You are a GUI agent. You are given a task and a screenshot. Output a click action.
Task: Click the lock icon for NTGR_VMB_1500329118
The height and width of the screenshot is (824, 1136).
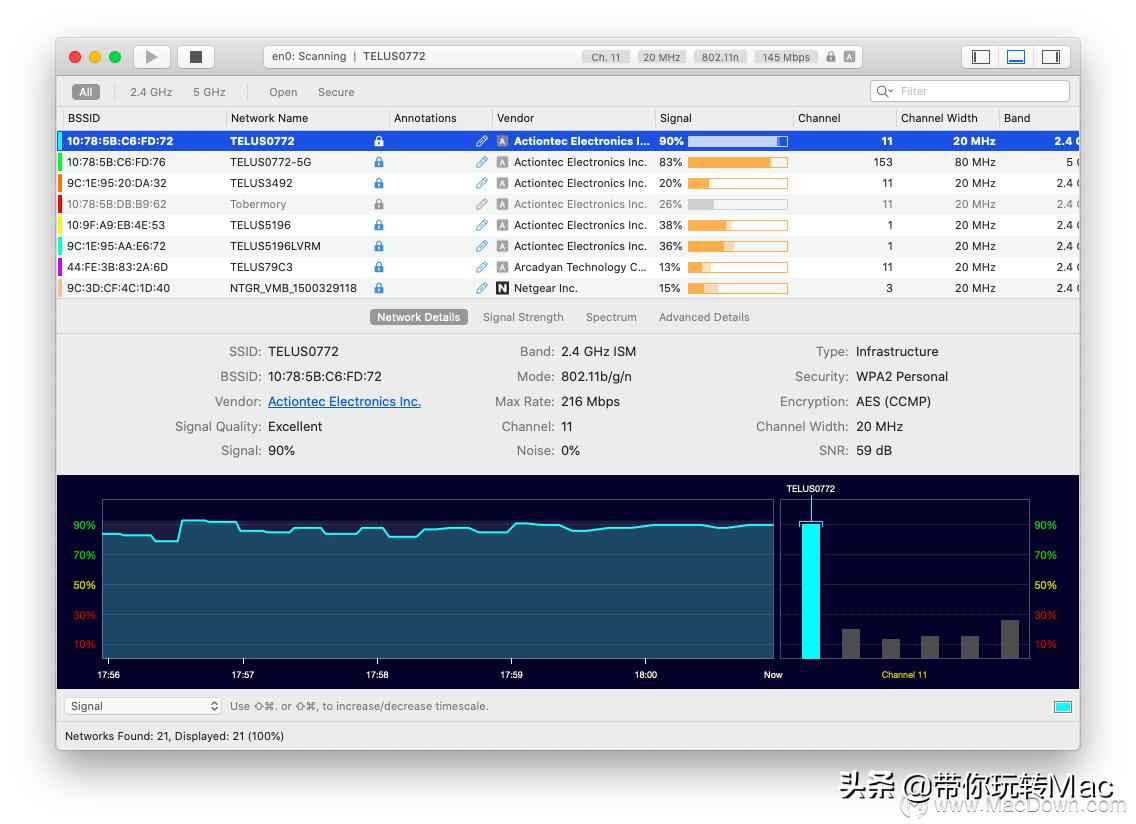379,288
